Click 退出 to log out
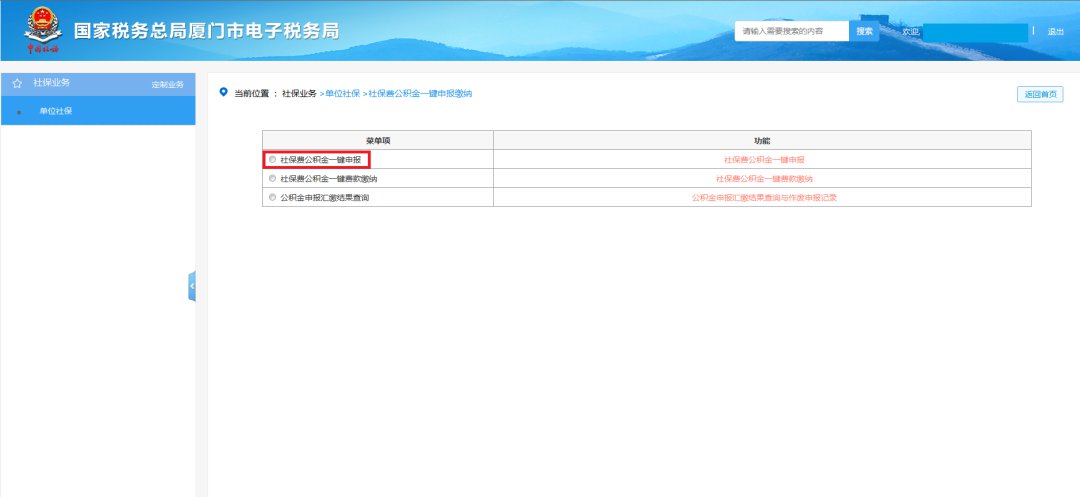Viewport: 1080px width, 497px height. coord(1055,32)
